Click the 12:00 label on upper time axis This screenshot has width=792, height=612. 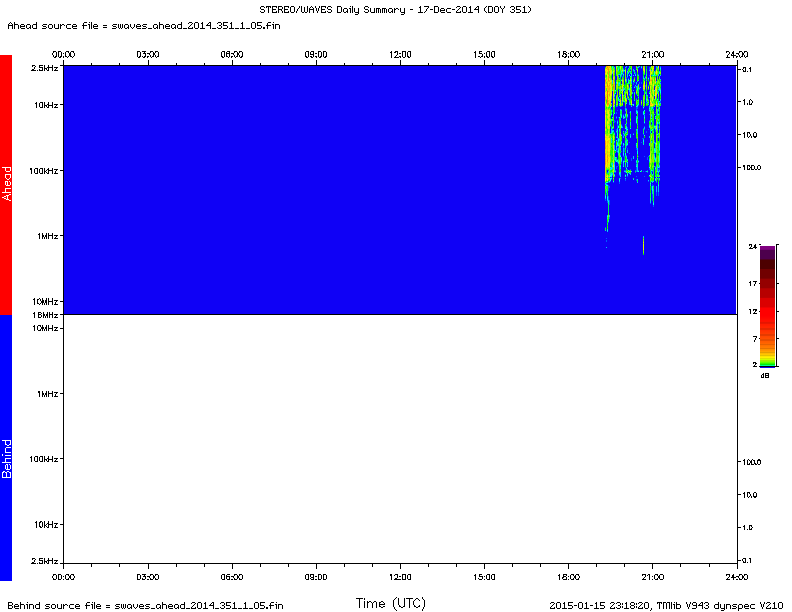pos(400,55)
